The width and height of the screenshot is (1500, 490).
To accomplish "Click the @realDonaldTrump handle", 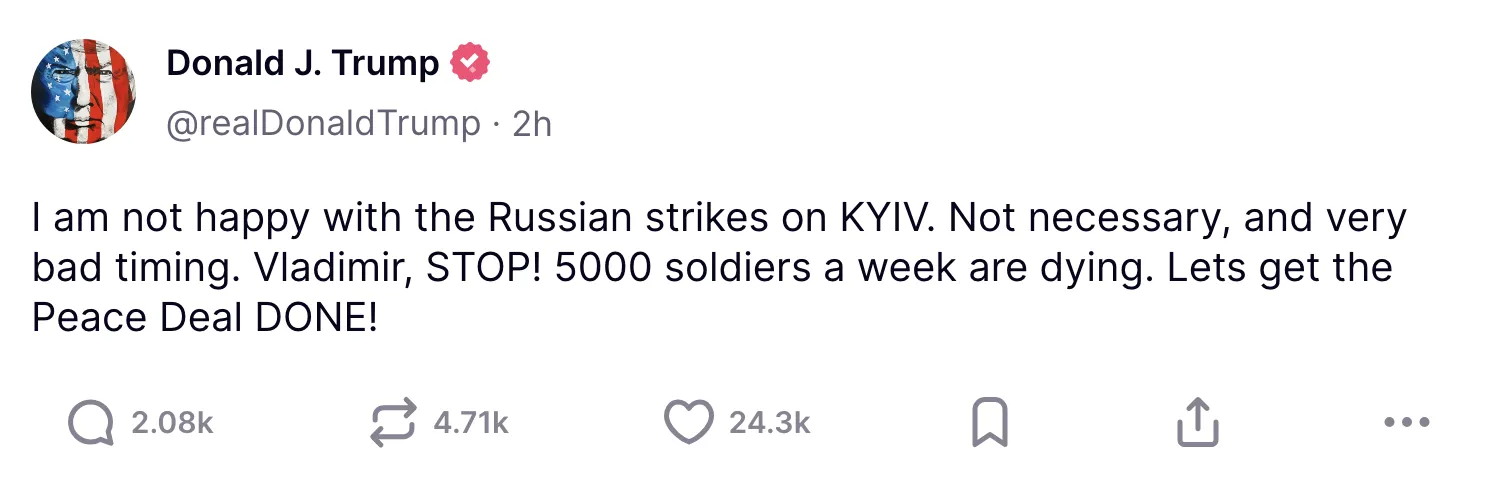I will pos(323,123).
